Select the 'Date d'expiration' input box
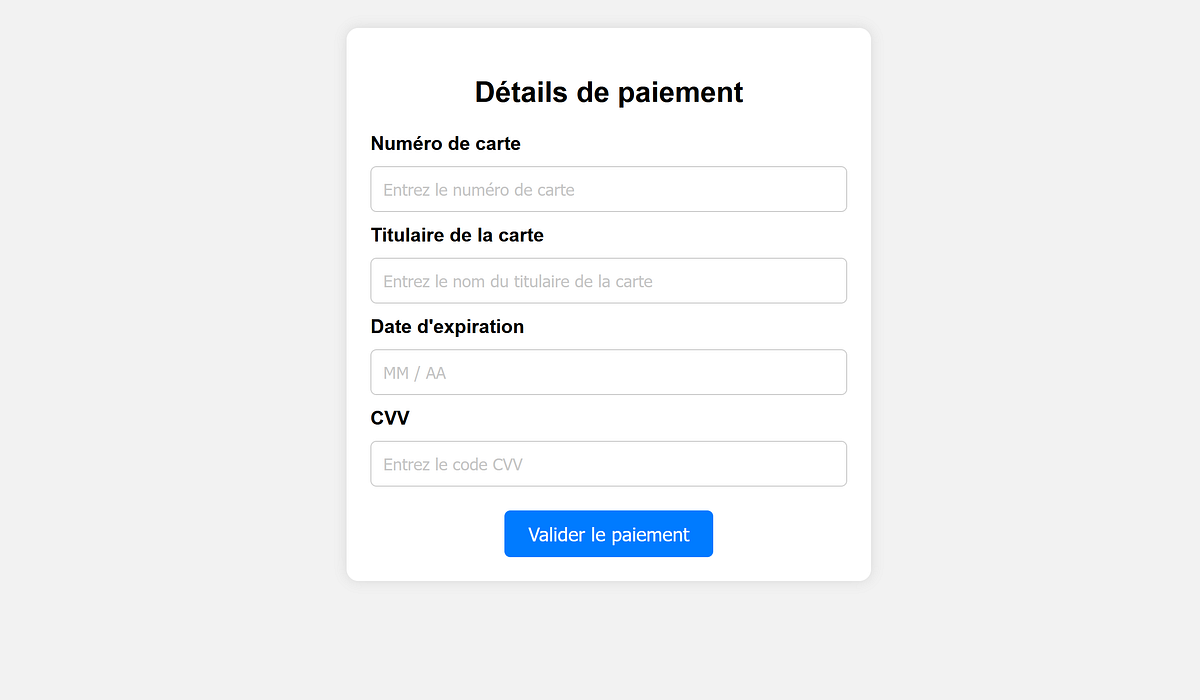Image resolution: width=1200 pixels, height=700 pixels. (608, 371)
